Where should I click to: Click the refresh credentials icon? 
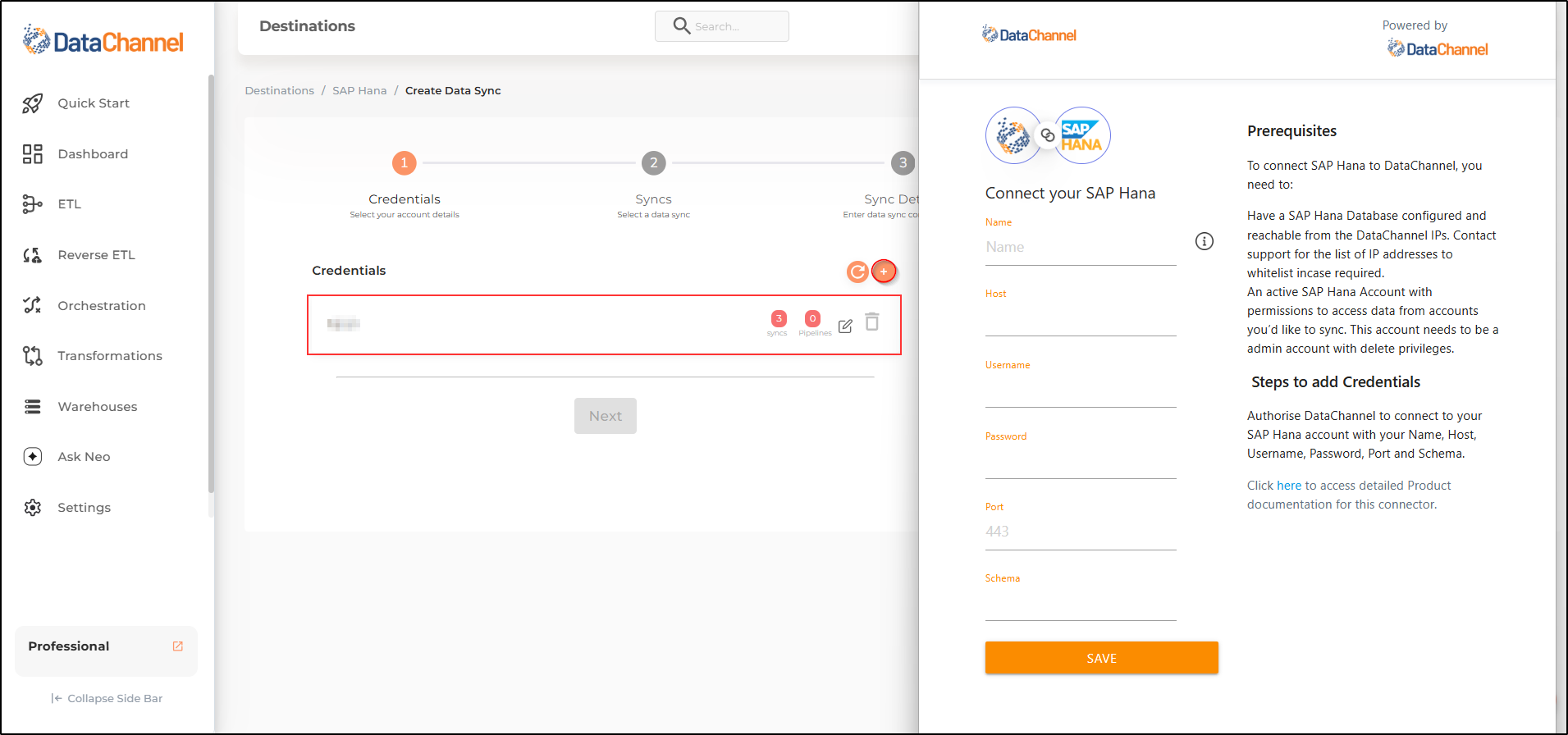pos(857,272)
